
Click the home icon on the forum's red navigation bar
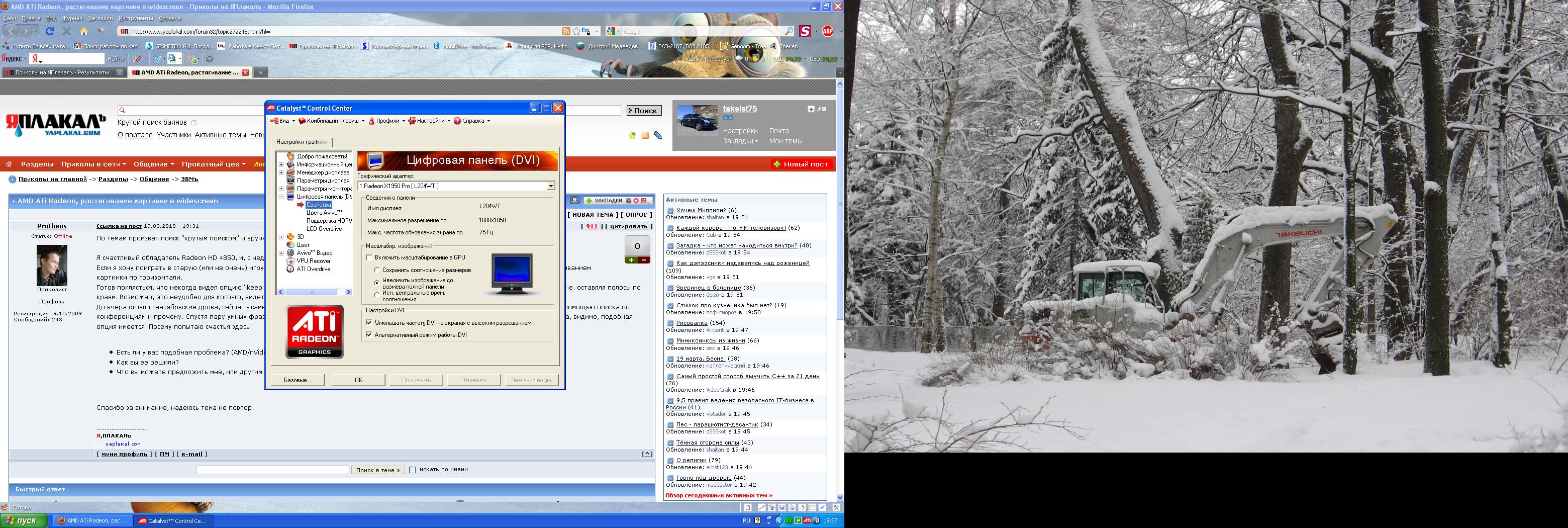(9, 164)
